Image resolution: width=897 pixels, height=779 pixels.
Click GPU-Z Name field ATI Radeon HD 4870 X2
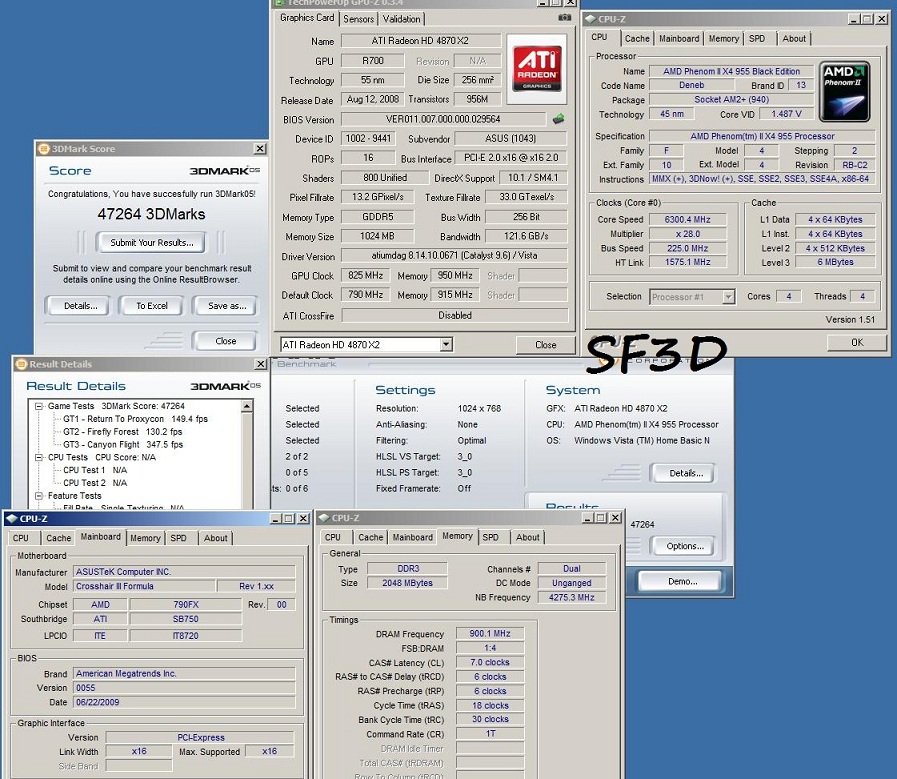pos(420,41)
